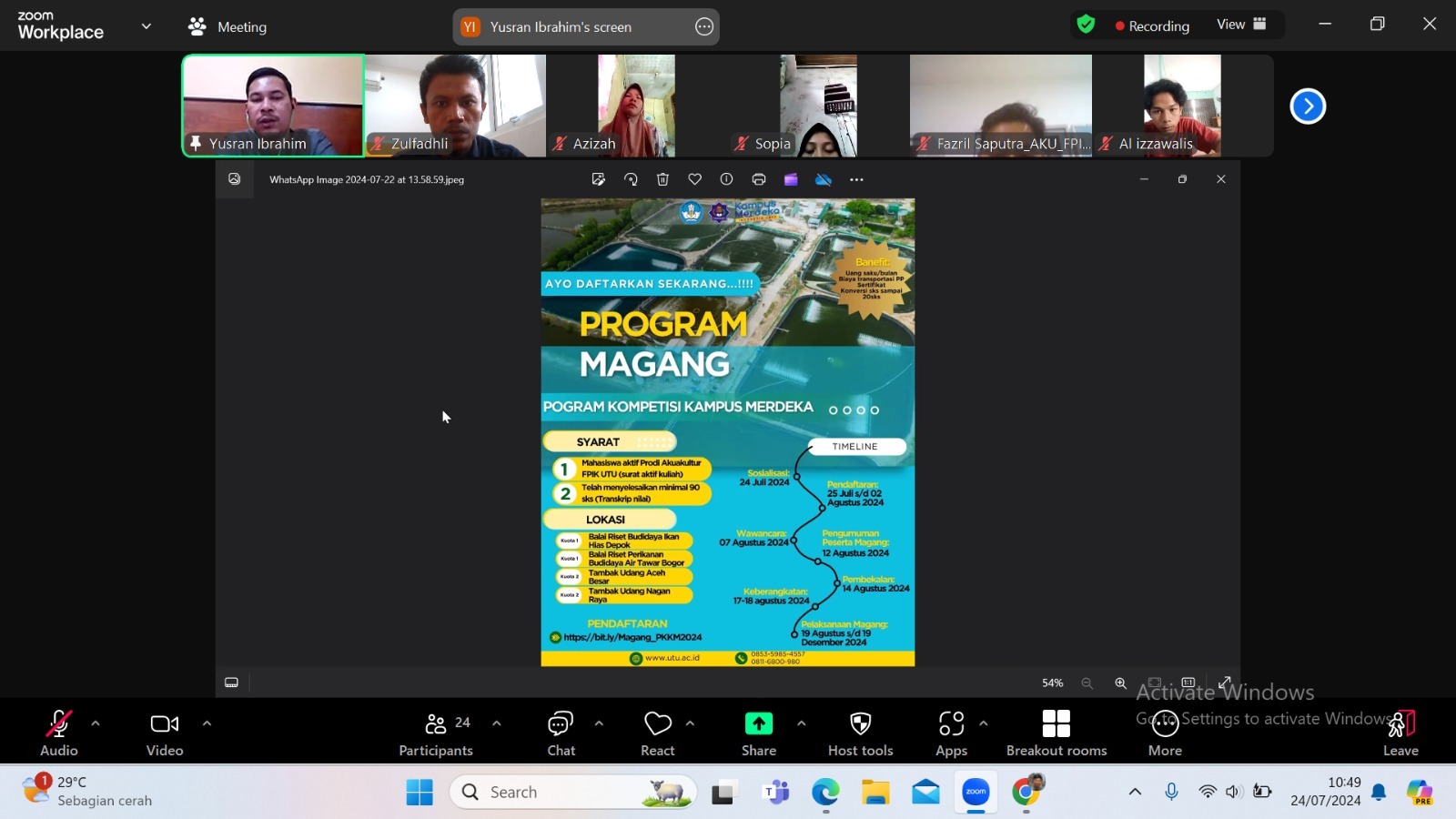Expand audio options arrow
Screen dimensions: 1456x819
(96, 723)
